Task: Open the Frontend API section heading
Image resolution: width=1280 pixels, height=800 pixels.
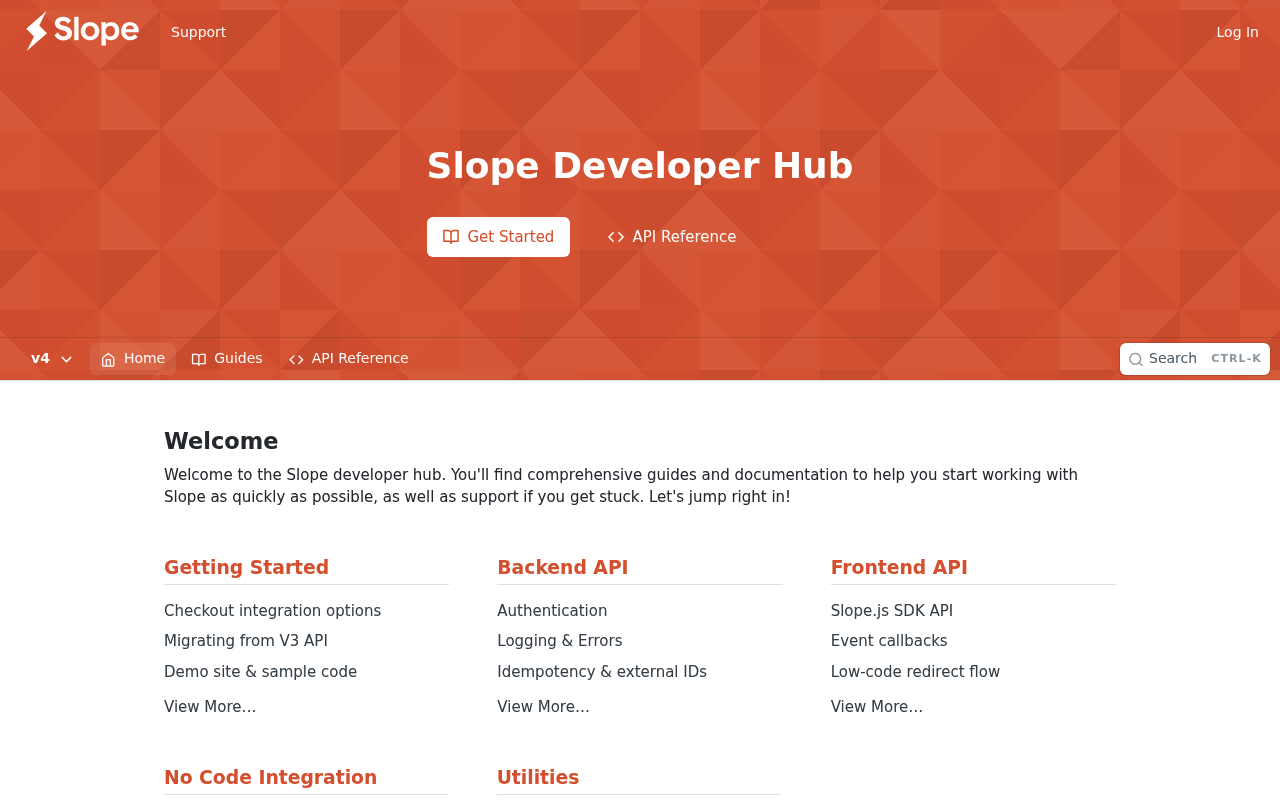Action: pos(899,567)
